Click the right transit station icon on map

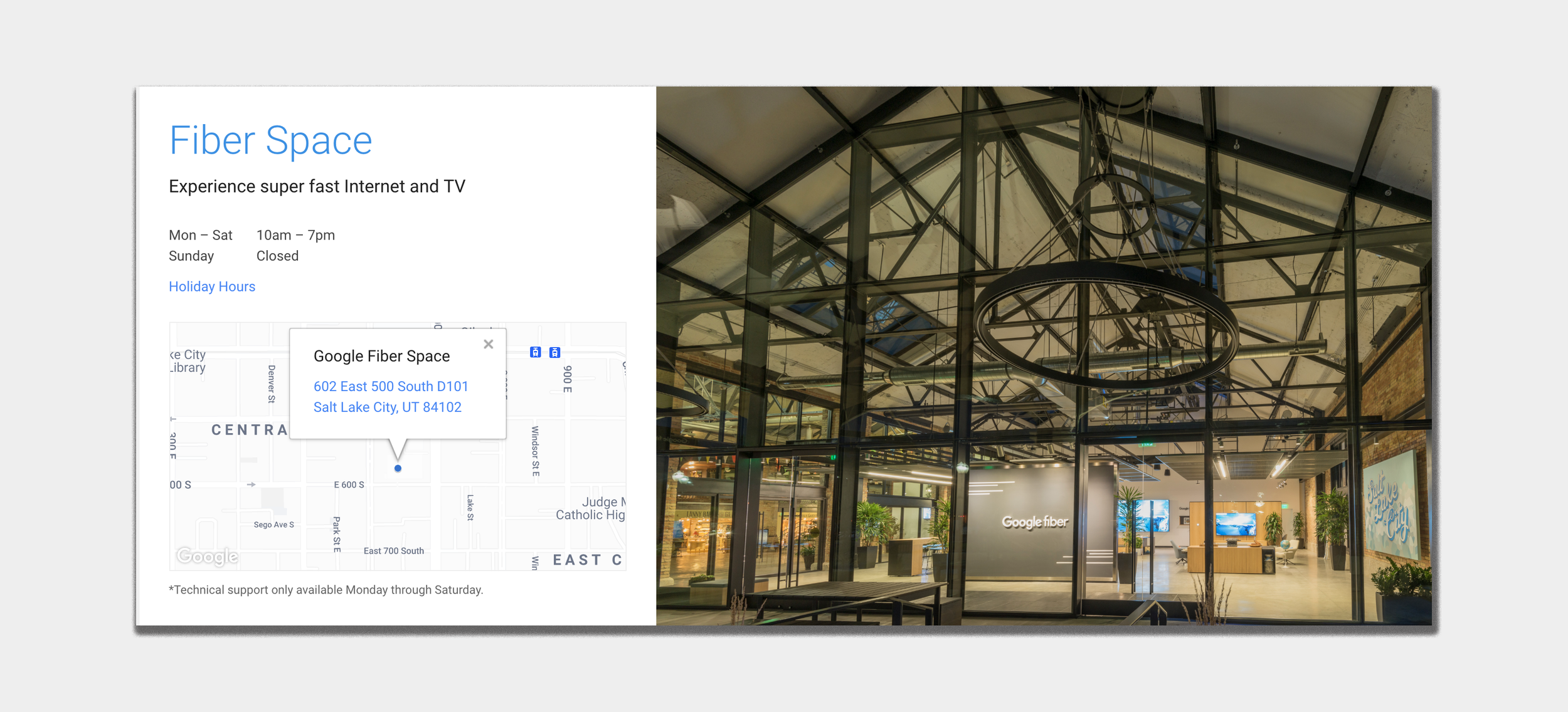point(554,352)
